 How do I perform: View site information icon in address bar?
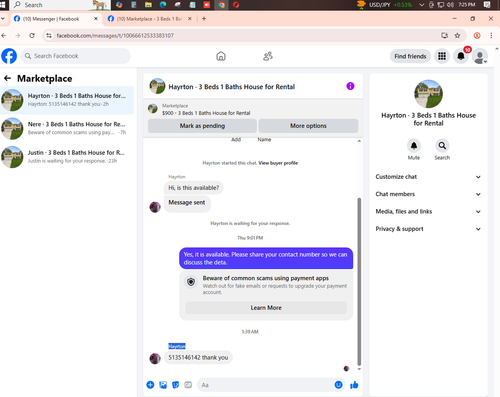(x=49, y=35)
